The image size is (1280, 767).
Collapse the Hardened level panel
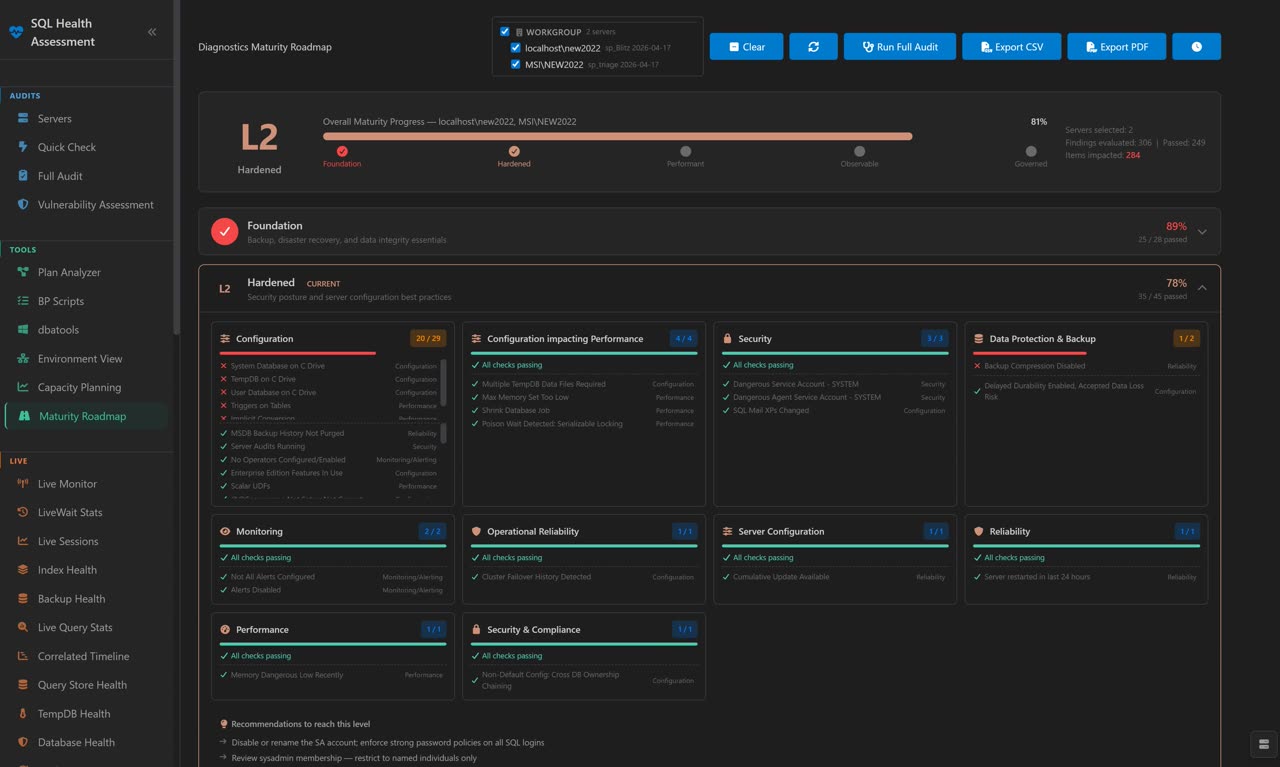[x=1201, y=287]
